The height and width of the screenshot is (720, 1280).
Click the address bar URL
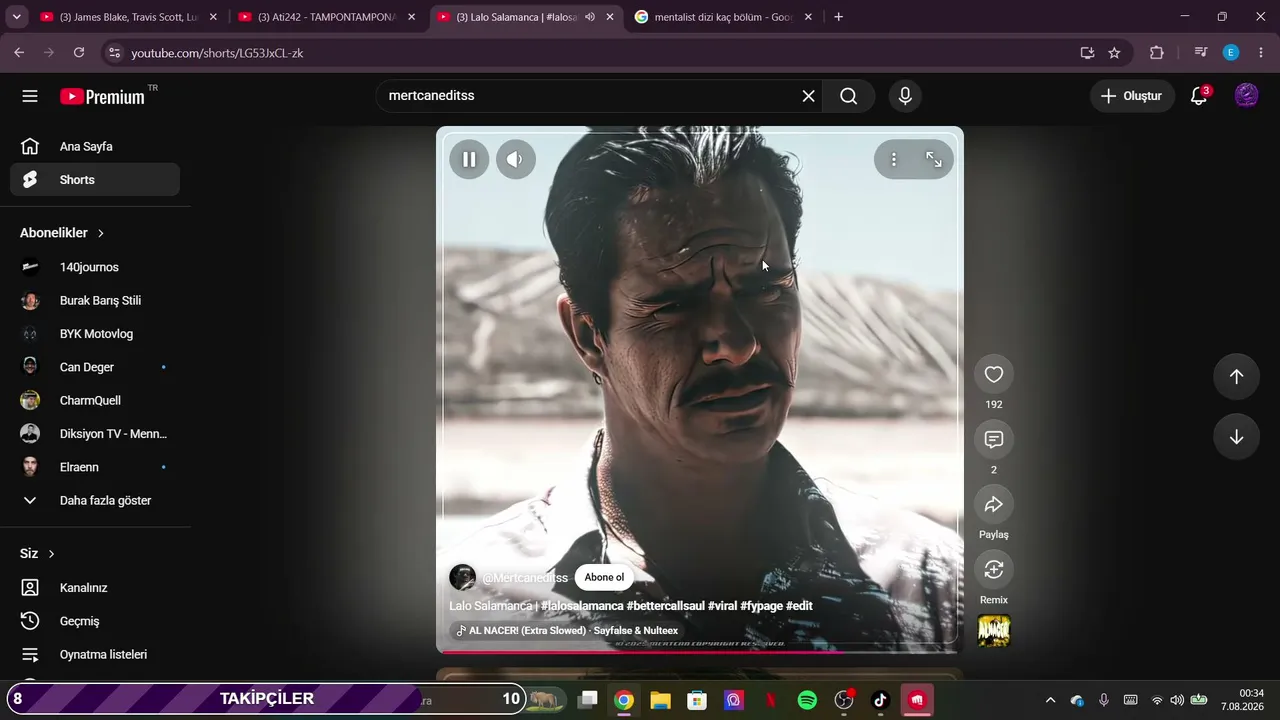click(x=217, y=53)
